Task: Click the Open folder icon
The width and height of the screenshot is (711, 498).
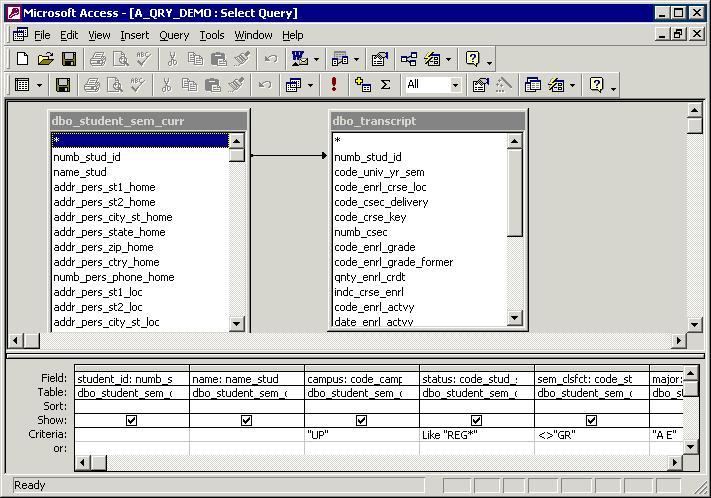Action: click(45, 59)
